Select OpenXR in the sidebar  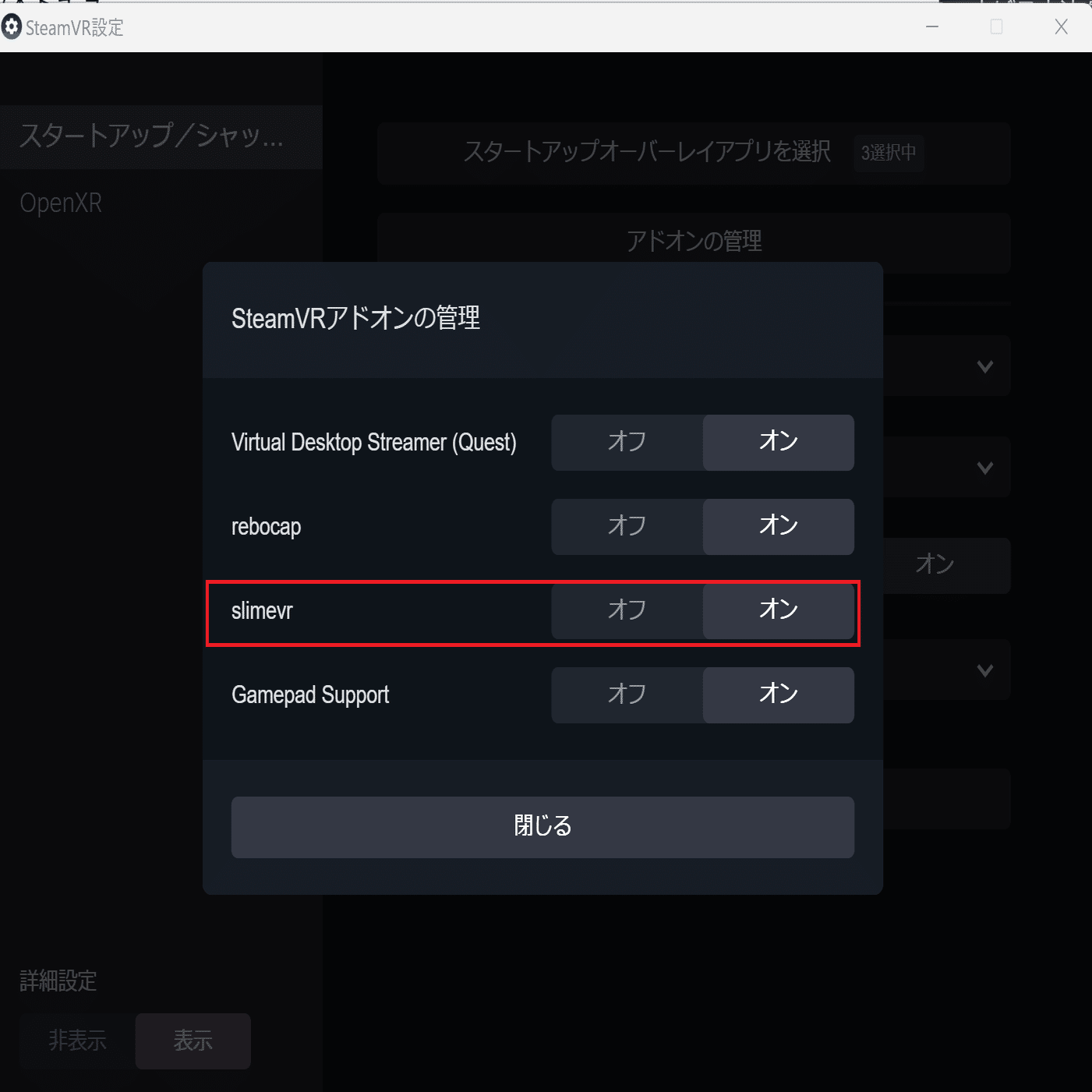click(x=61, y=203)
